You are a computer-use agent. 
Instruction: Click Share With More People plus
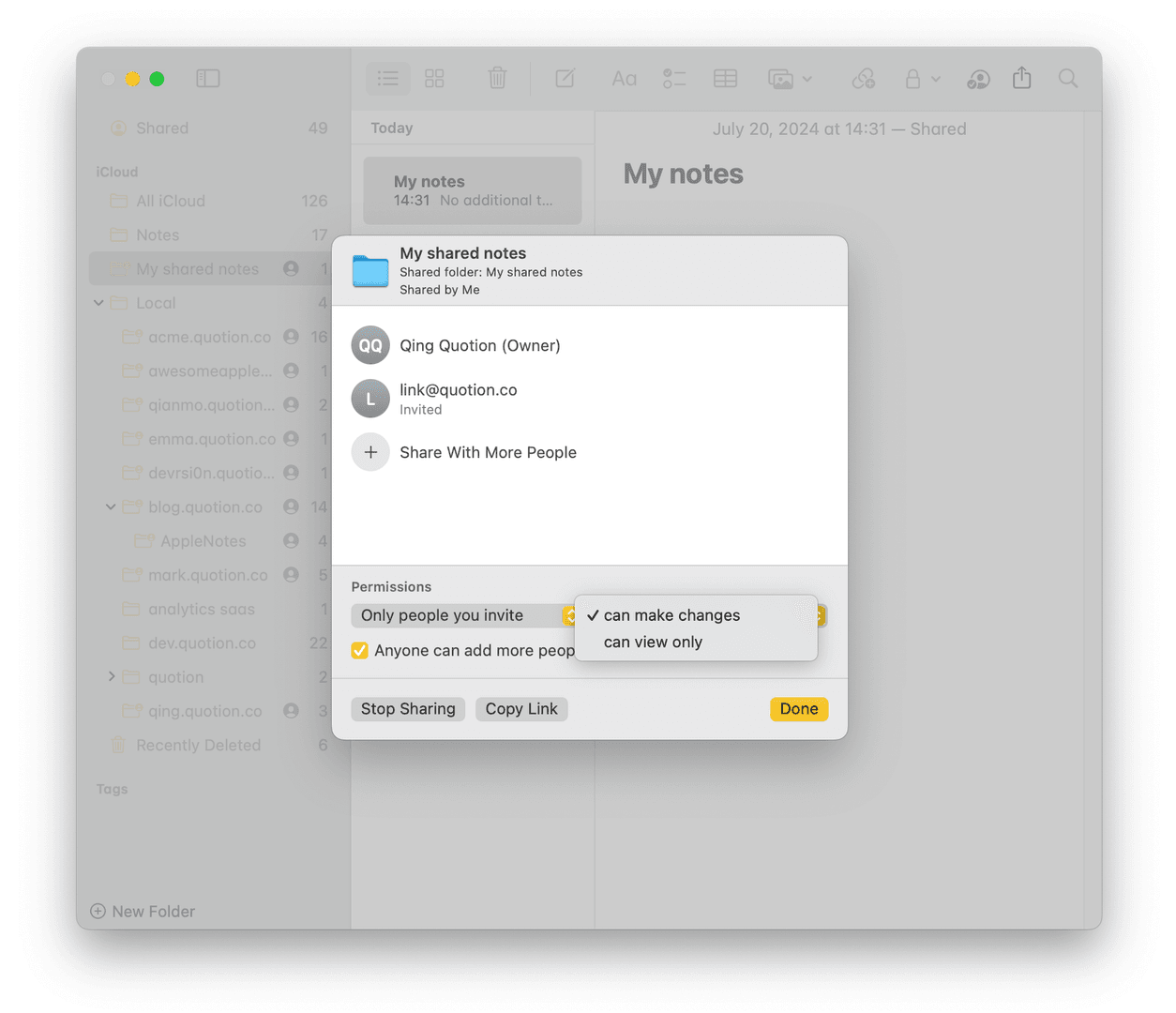pos(370,452)
